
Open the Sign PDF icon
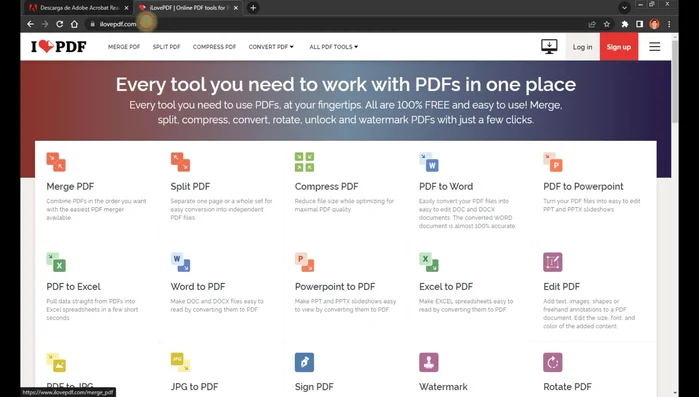tap(304, 362)
